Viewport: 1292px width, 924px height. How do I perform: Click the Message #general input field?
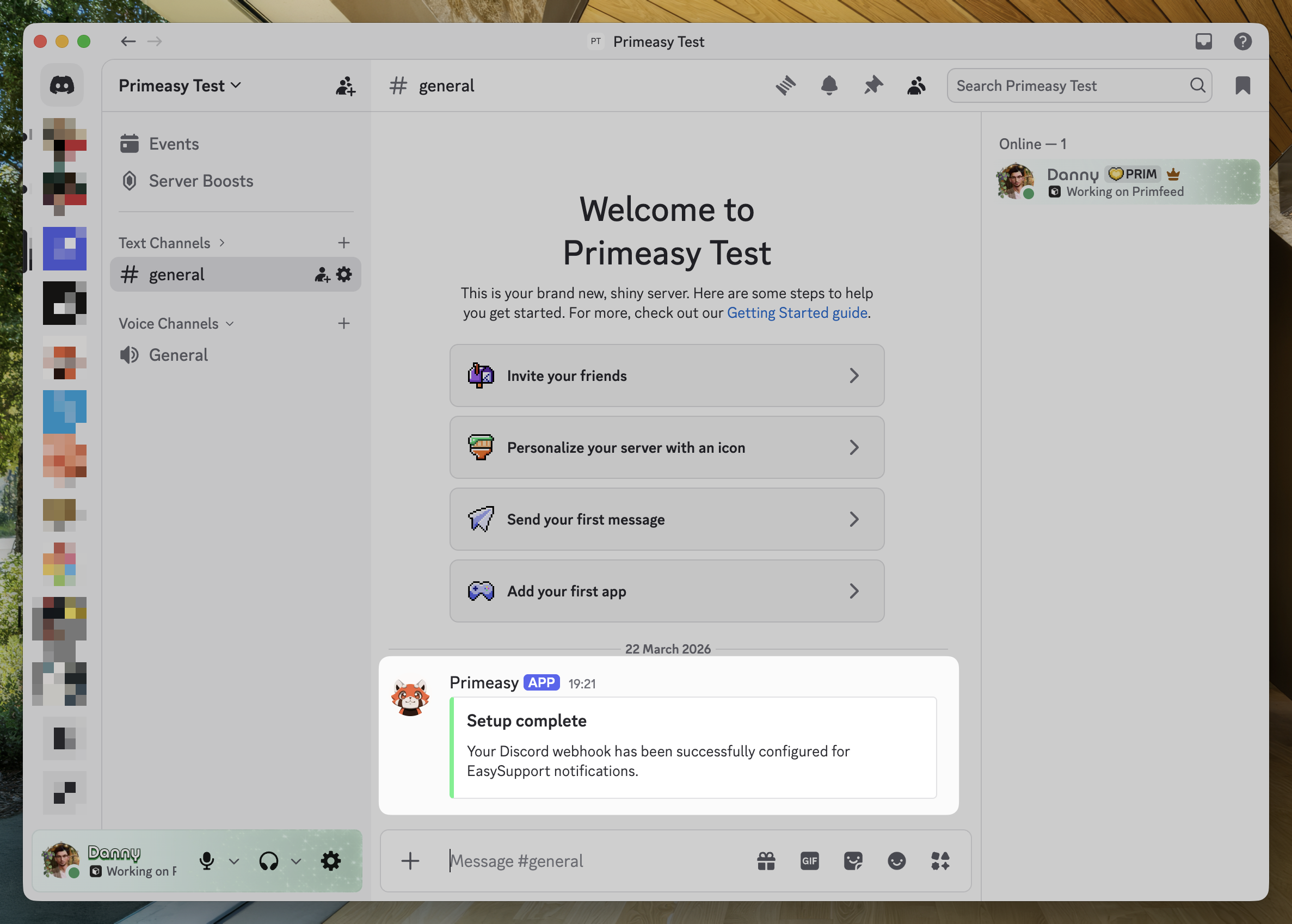tap(592, 861)
